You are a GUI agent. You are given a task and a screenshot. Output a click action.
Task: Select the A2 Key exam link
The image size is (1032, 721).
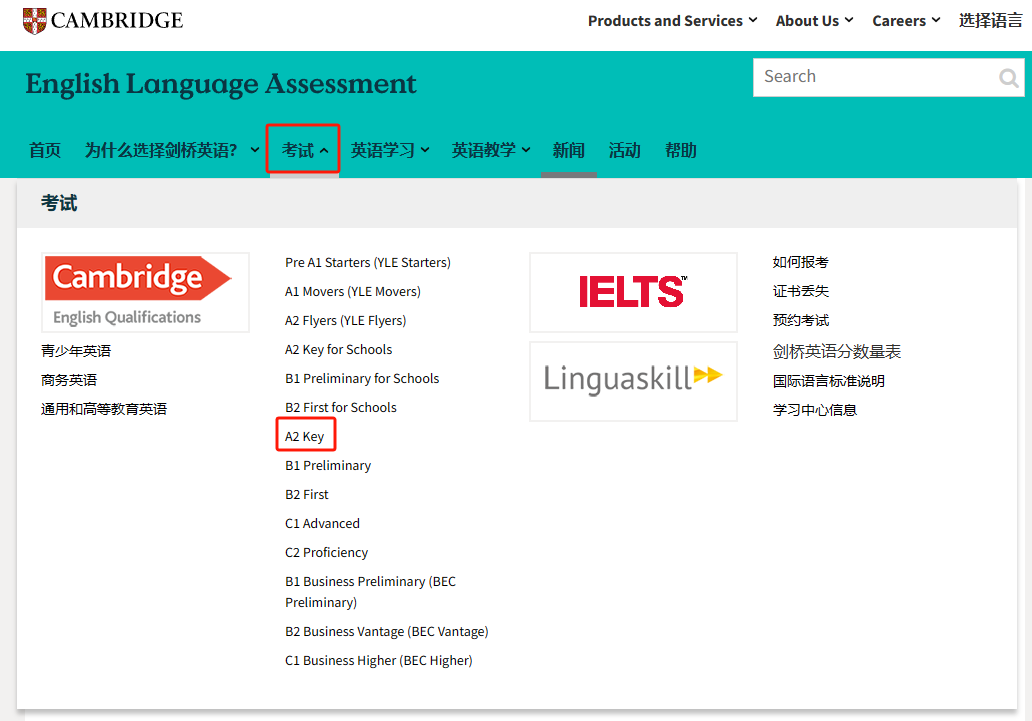(305, 437)
